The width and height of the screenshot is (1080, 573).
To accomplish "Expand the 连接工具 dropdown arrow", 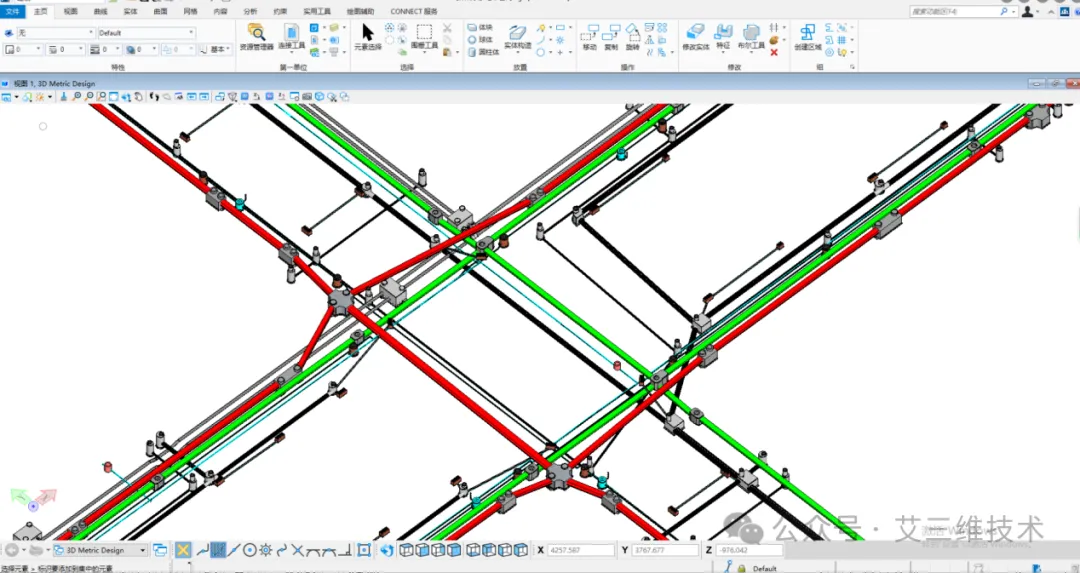I will pyautogui.click(x=293, y=53).
